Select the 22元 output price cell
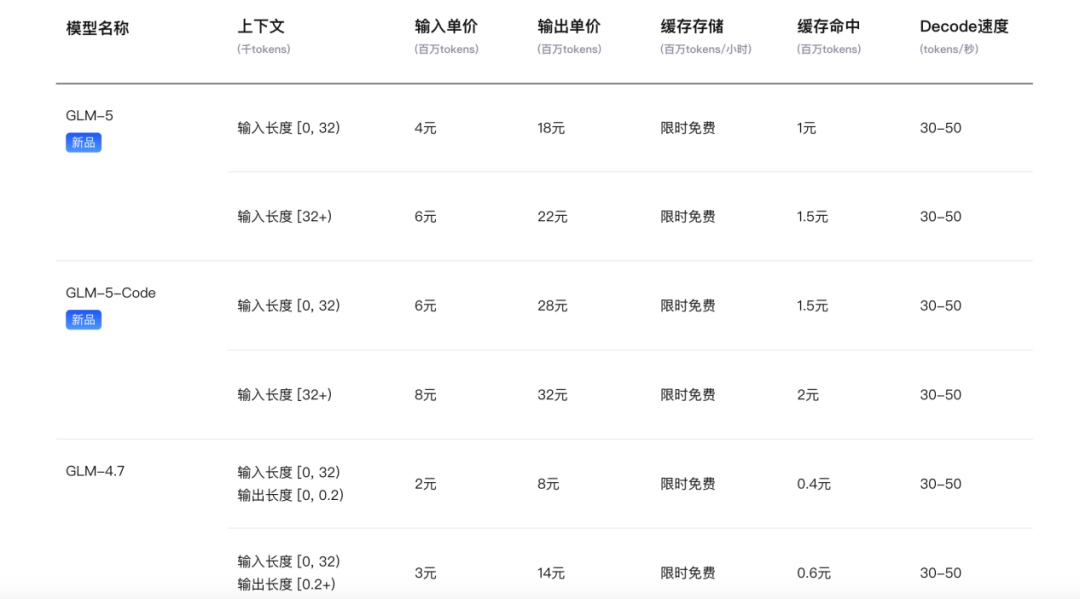The width and height of the screenshot is (1080, 599). (552, 217)
